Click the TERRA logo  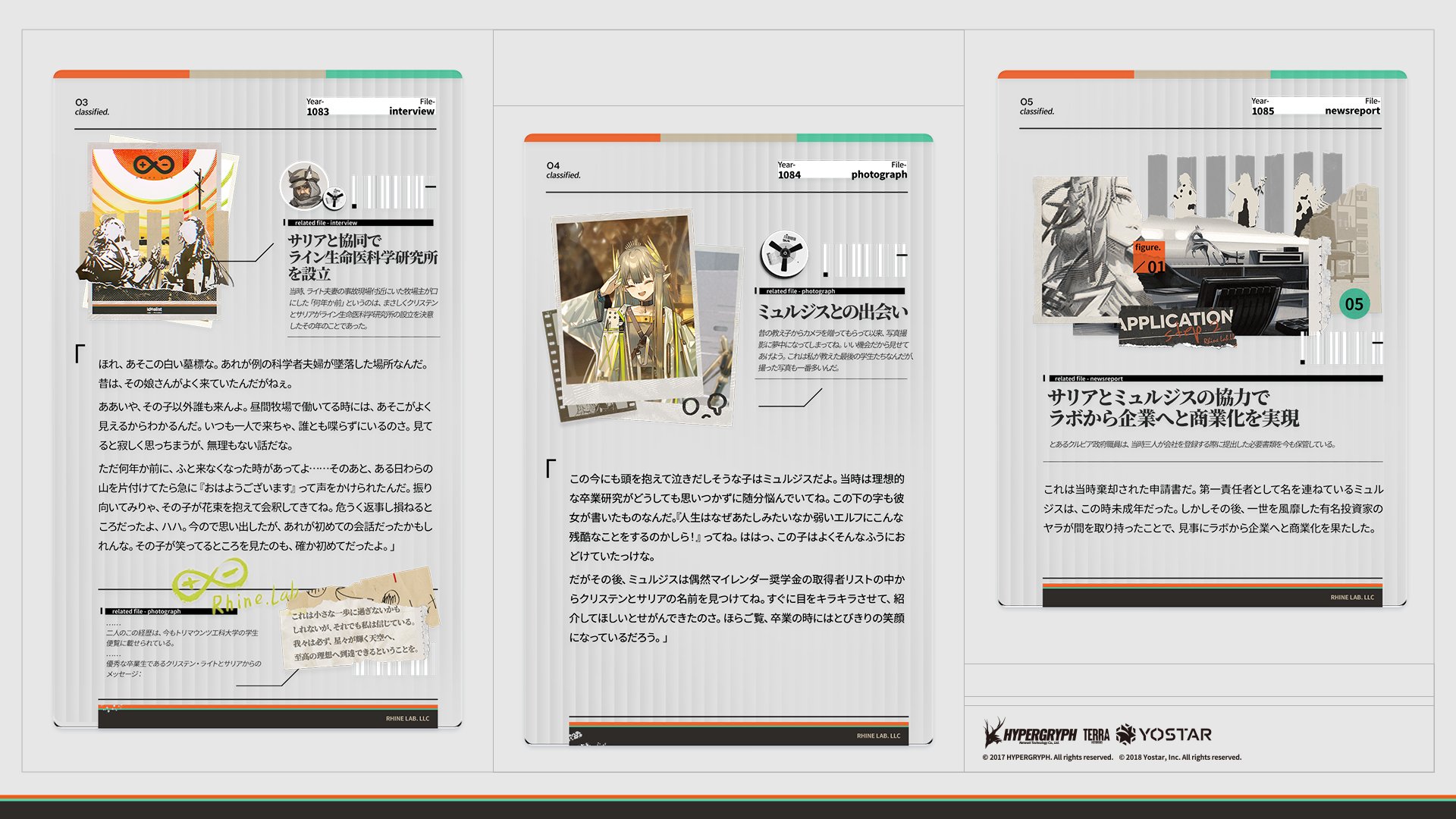coord(1096,735)
